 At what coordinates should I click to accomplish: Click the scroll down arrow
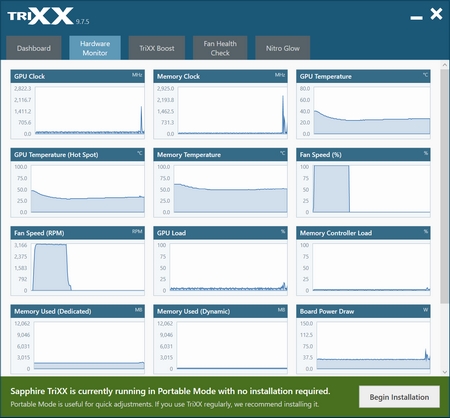(x=444, y=372)
